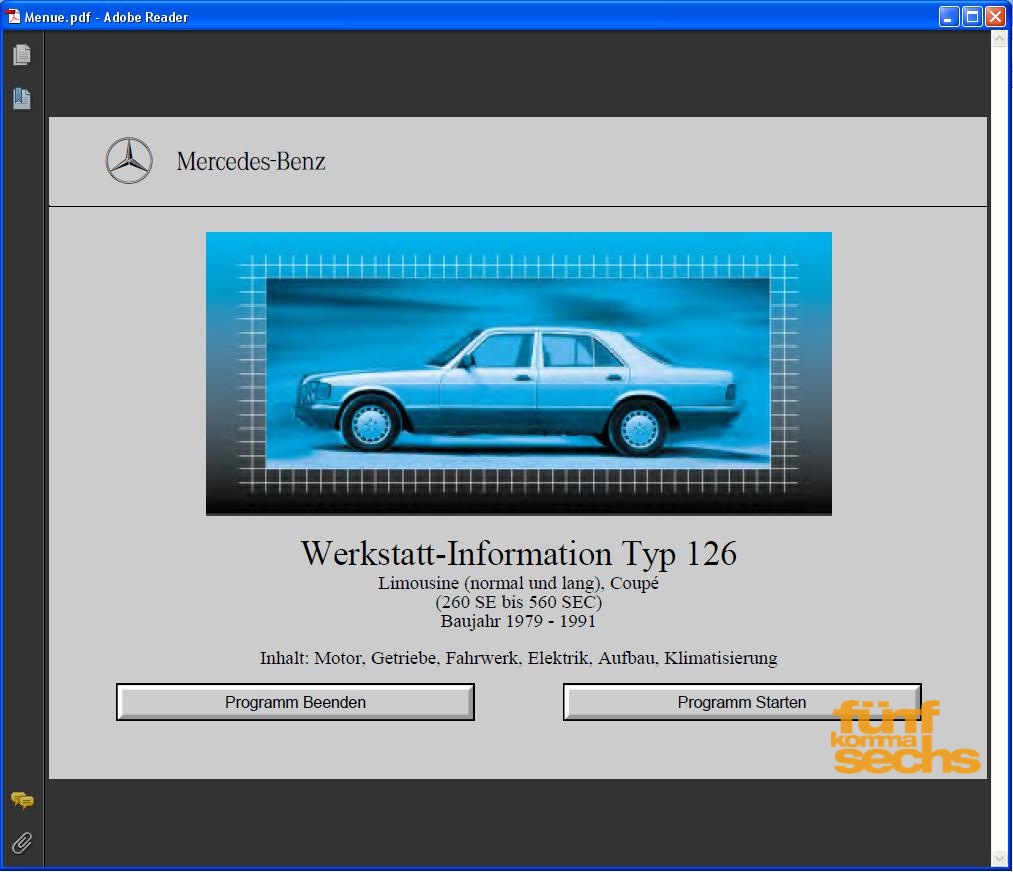Click the scrollbar down arrow

coord(999,859)
